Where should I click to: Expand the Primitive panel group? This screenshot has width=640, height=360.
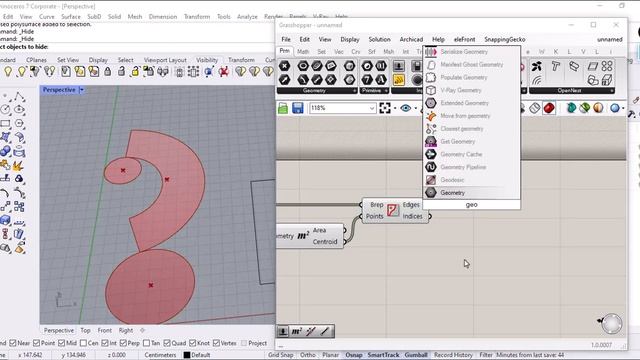point(386,91)
